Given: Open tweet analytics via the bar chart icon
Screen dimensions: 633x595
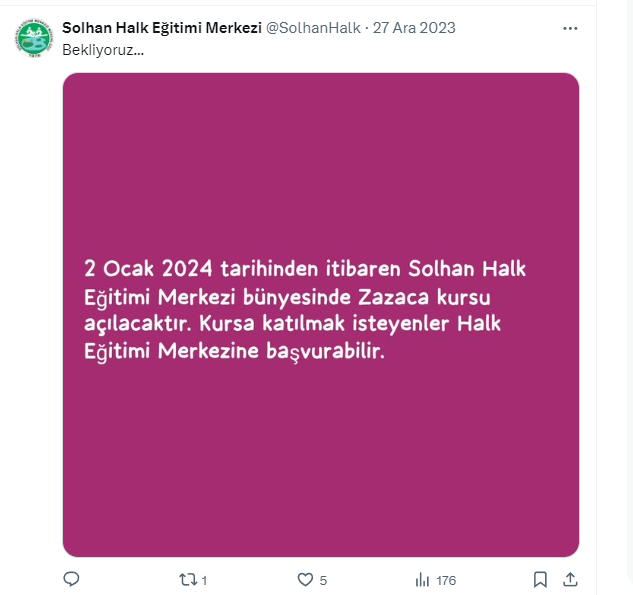Looking at the screenshot, I should [422, 580].
